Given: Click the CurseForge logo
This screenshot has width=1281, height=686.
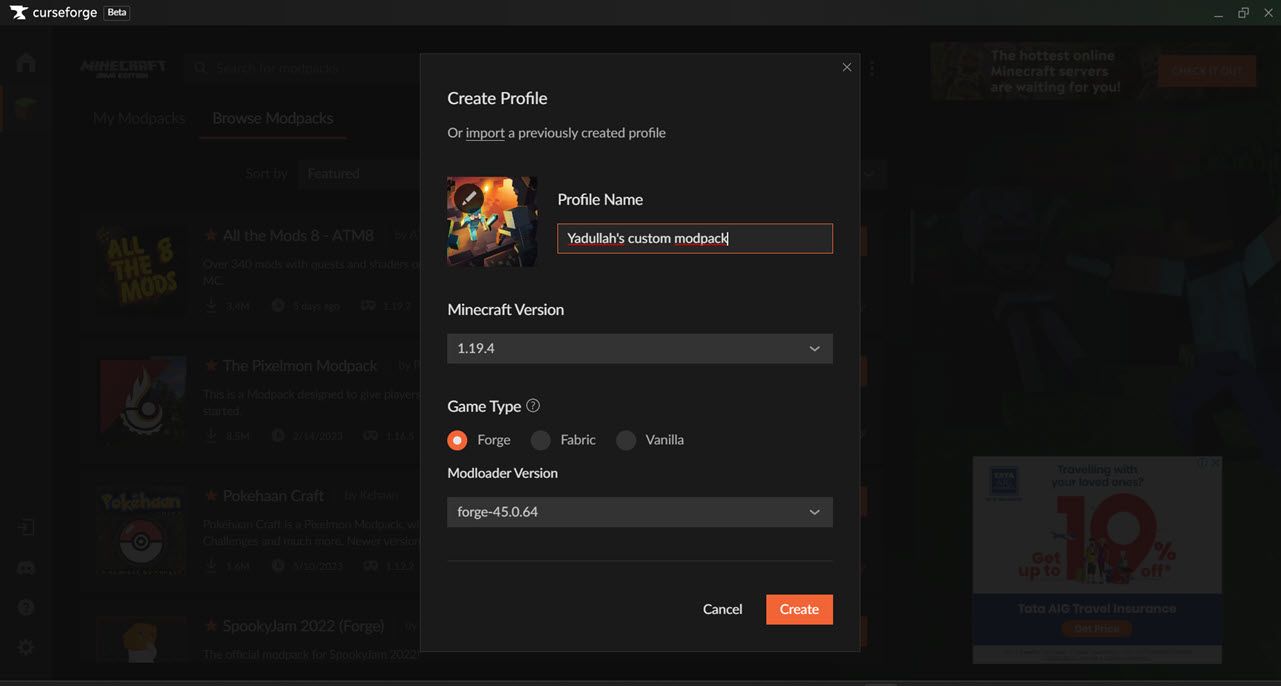Looking at the screenshot, I should [55, 13].
